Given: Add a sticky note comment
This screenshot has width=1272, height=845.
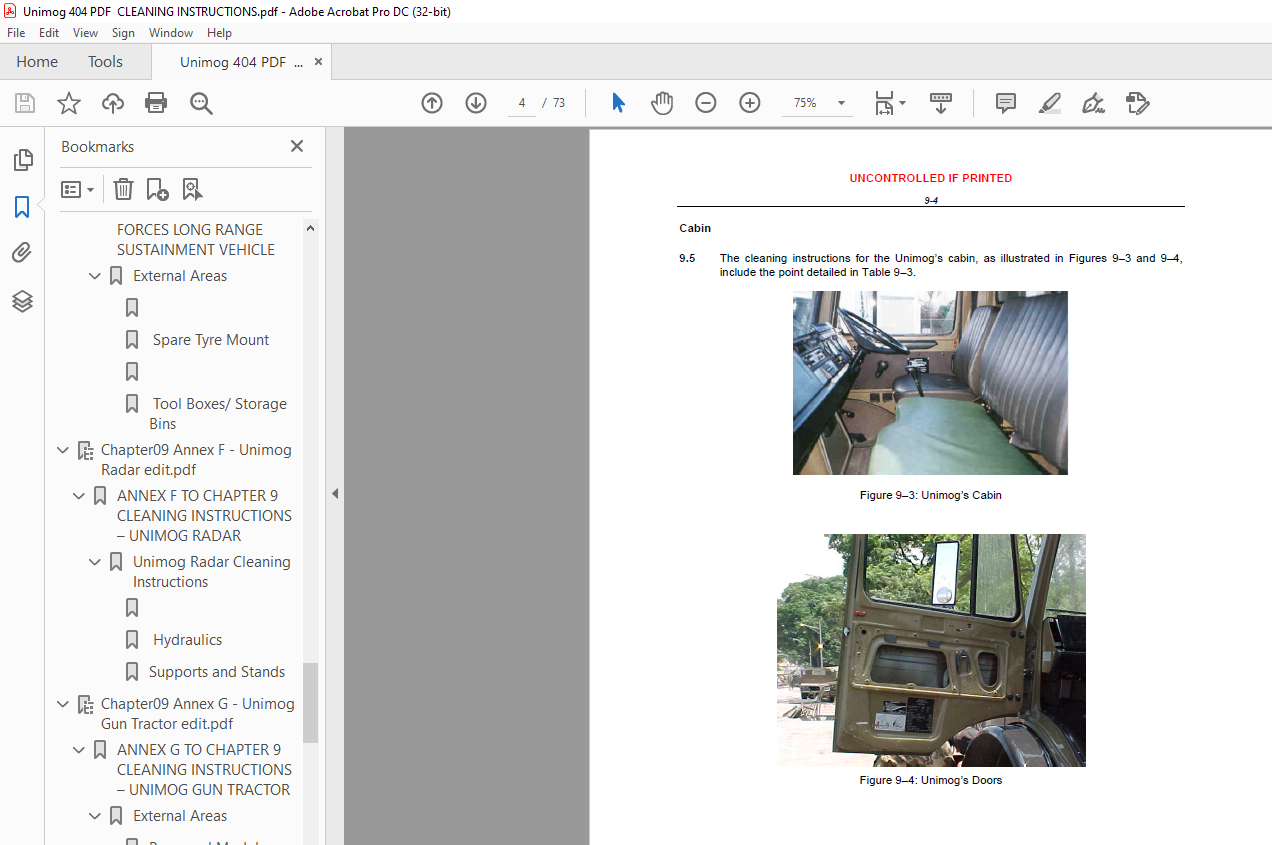Looking at the screenshot, I should tap(1006, 103).
